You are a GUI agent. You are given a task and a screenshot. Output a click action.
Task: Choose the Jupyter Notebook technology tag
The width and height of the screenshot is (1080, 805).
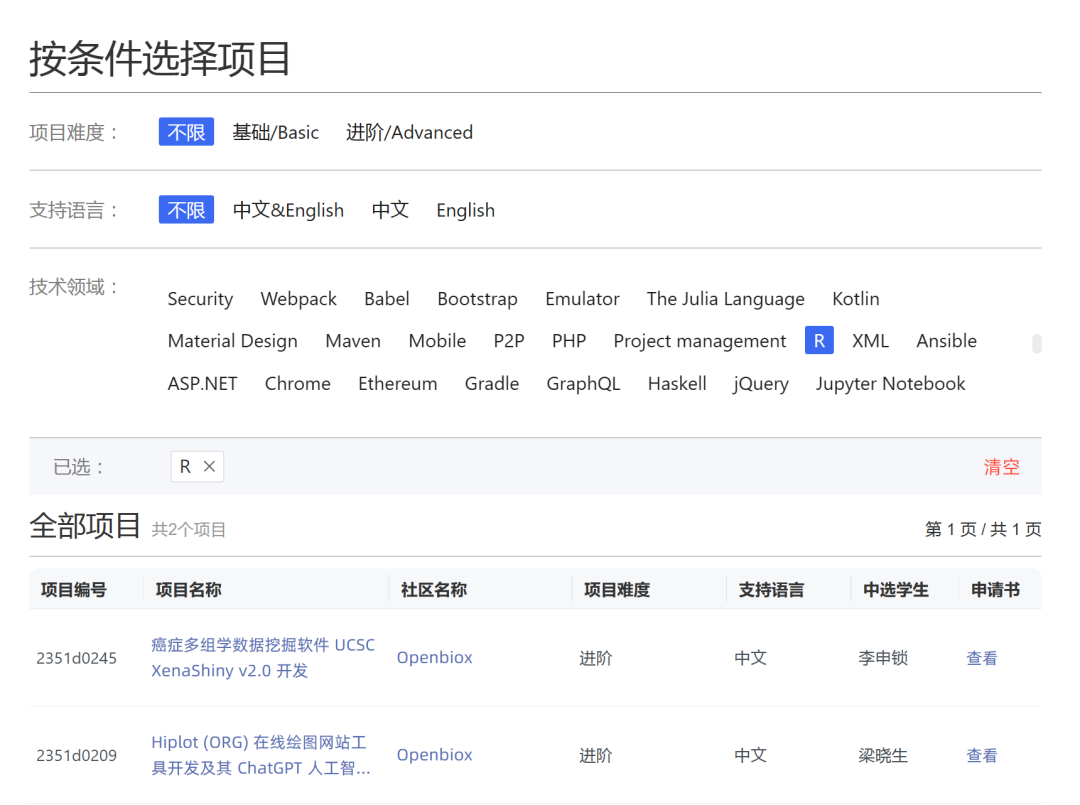tap(890, 383)
